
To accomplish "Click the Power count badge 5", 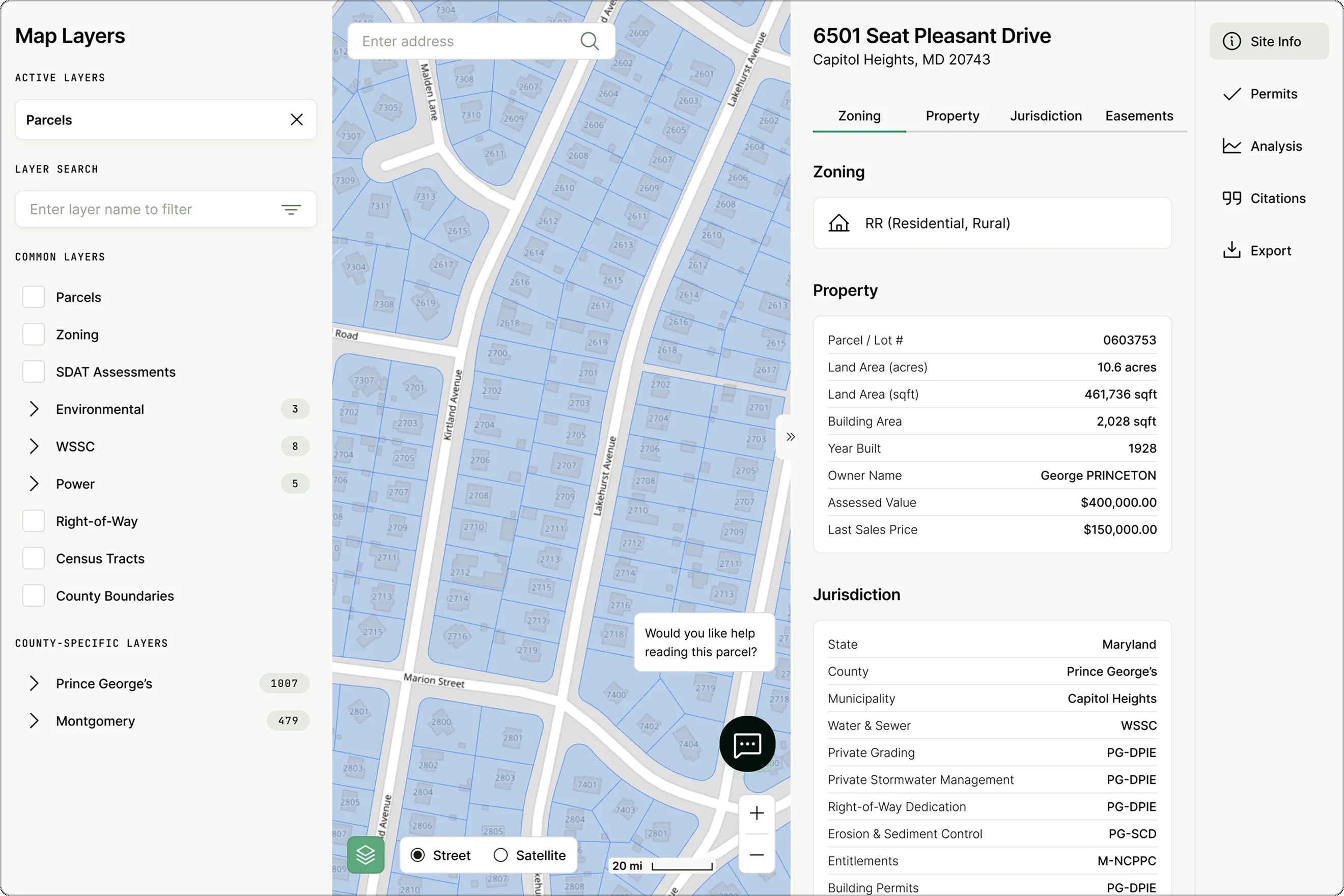I will pyautogui.click(x=295, y=484).
